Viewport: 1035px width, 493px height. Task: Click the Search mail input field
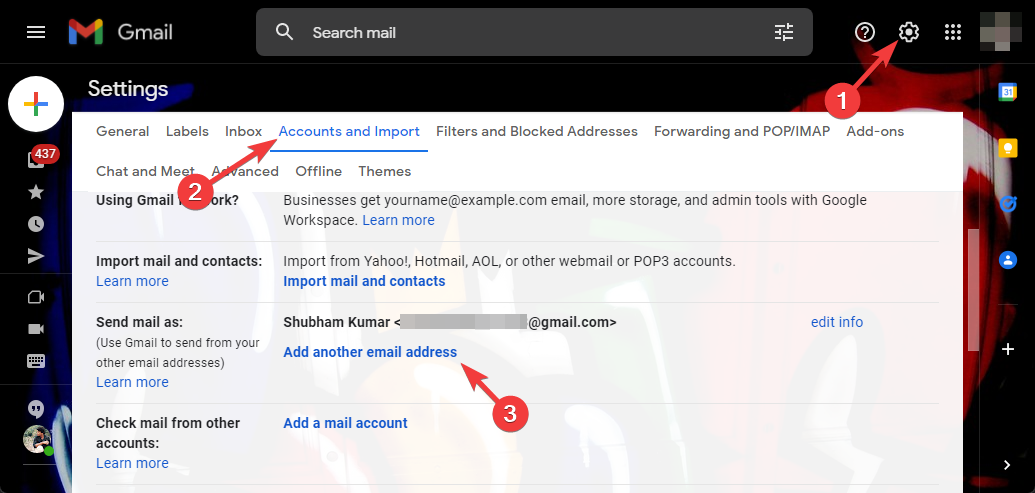coord(535,32)
